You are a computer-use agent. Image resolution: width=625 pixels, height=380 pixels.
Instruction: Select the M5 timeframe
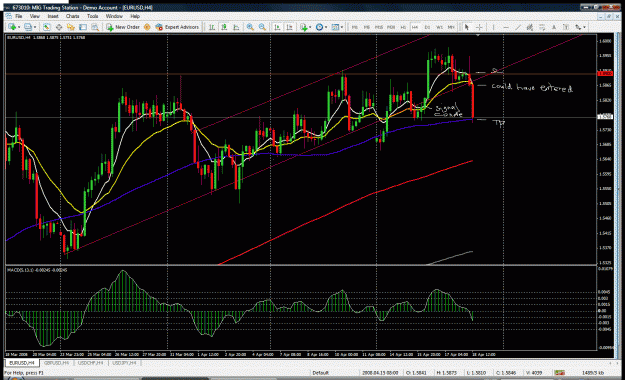pyautogui.click(x=367, y=27)
